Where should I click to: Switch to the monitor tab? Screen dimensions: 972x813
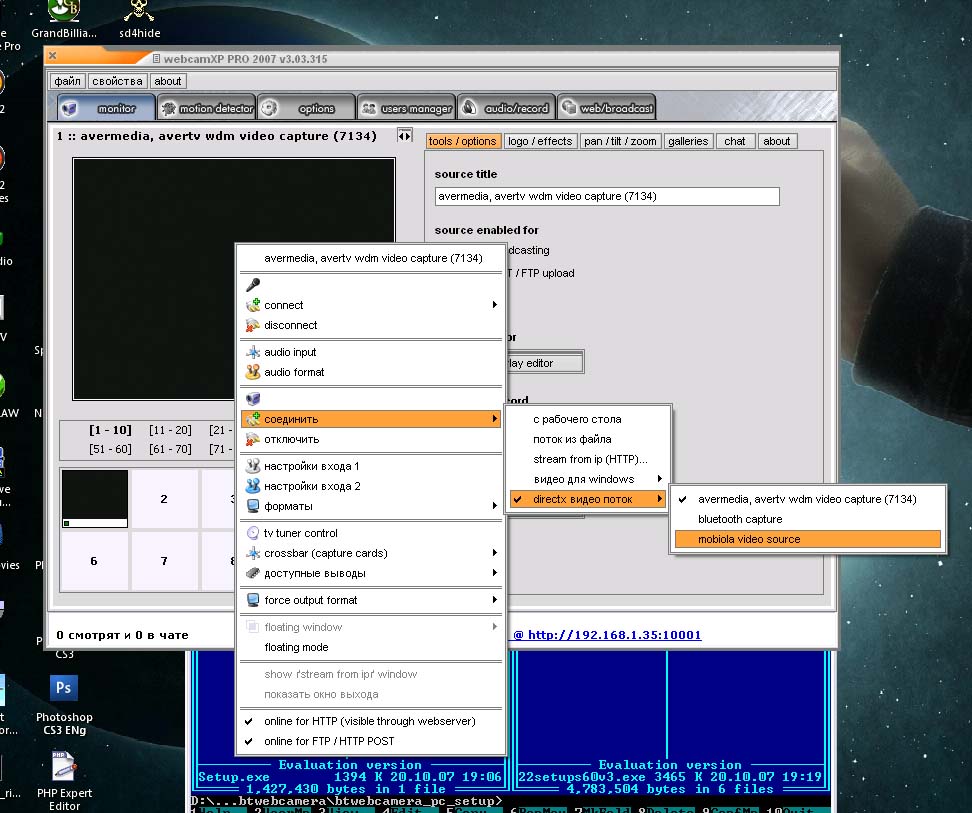(106, 108)
